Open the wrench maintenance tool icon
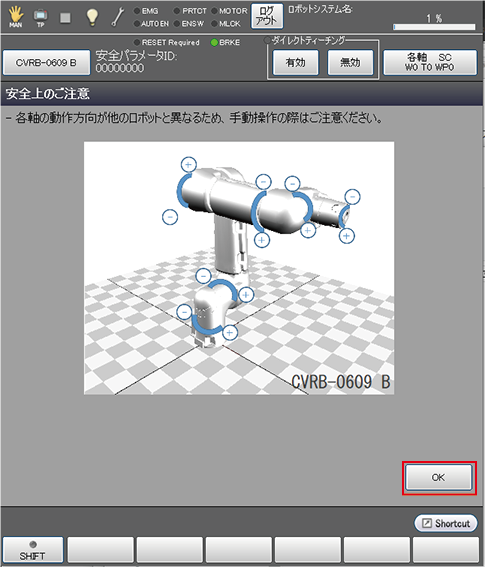Screen dimensions: 486x568 118,17
